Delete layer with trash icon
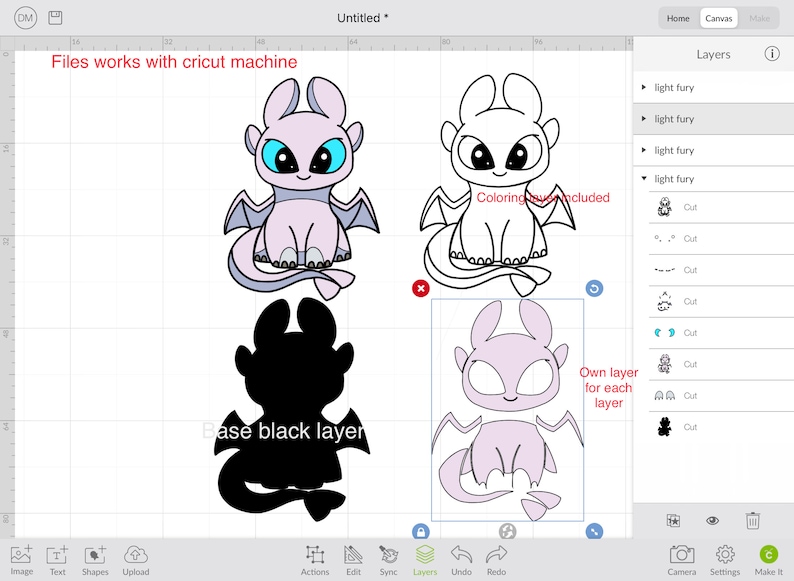 (x=752, y=521)
